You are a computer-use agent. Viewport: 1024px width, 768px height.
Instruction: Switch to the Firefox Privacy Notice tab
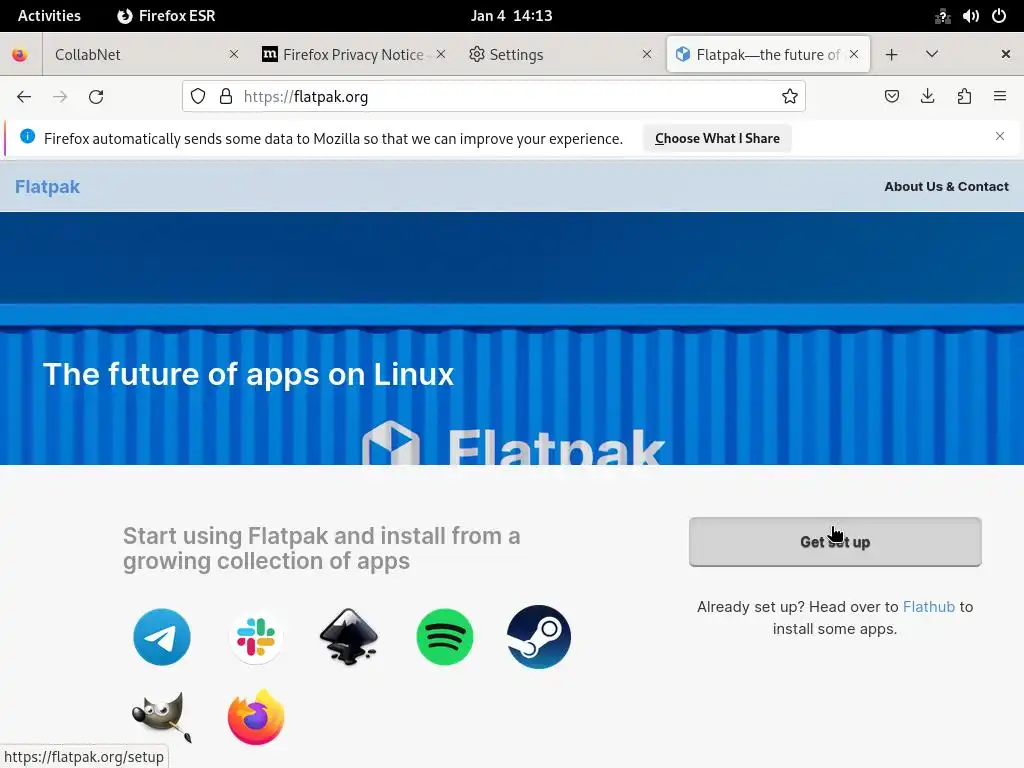click(x=353, y=54)
